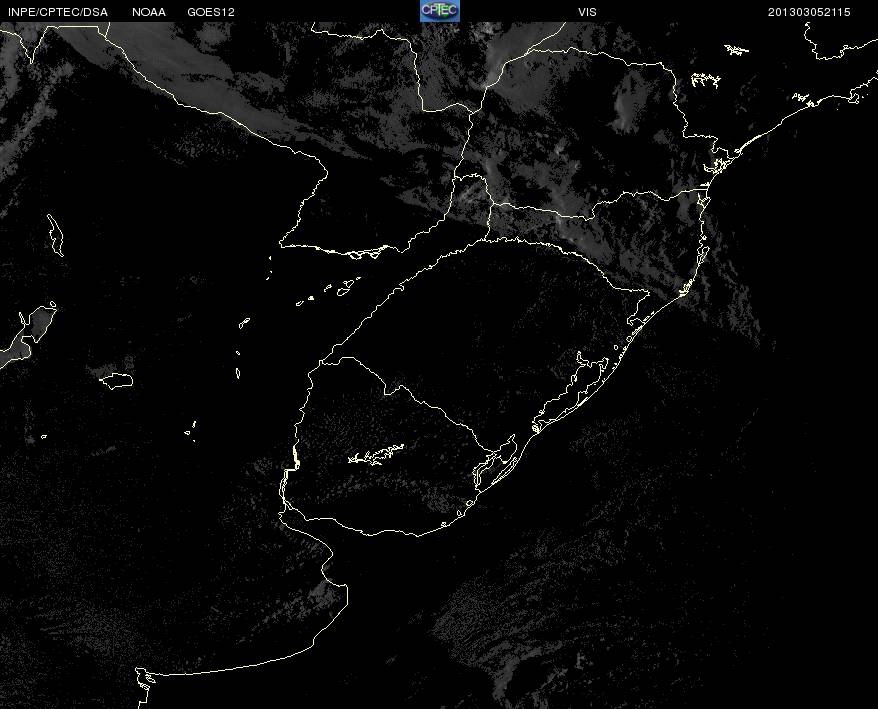Click the GOES12 satellite label
Viewport: 878px width, 709px height.
(x=211, y=12)
